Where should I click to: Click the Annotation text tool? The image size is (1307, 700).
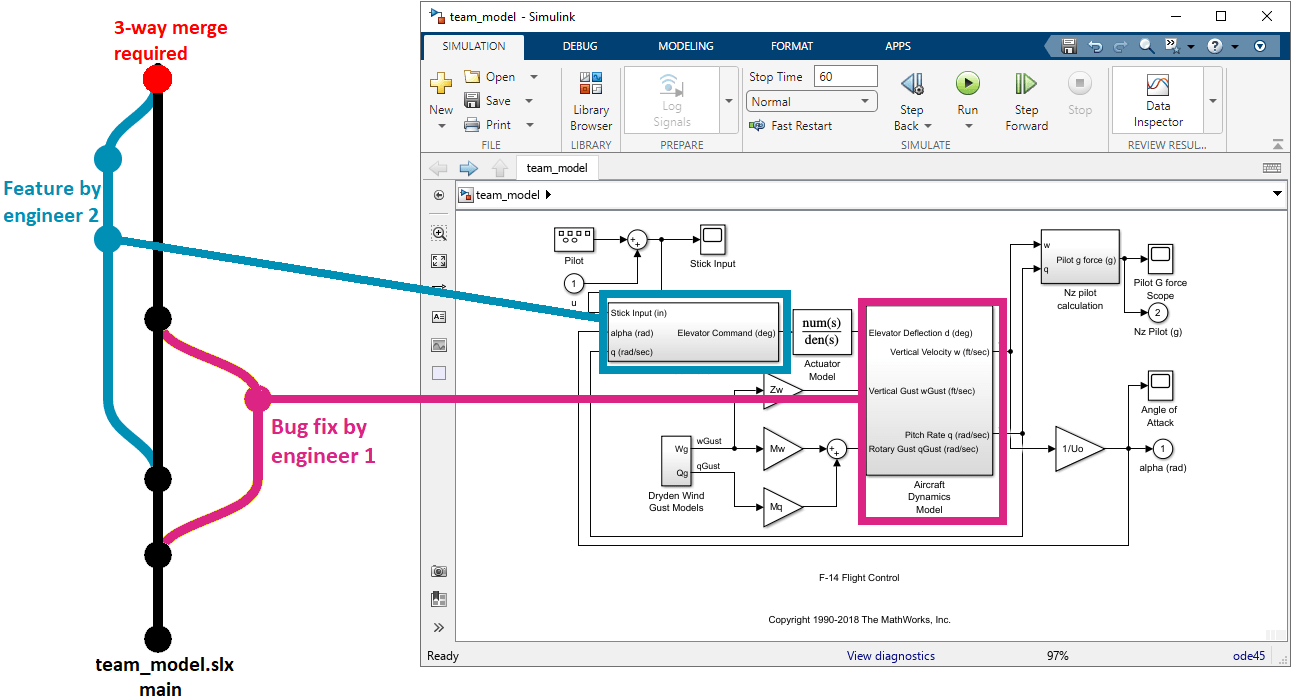coord(439,317)
